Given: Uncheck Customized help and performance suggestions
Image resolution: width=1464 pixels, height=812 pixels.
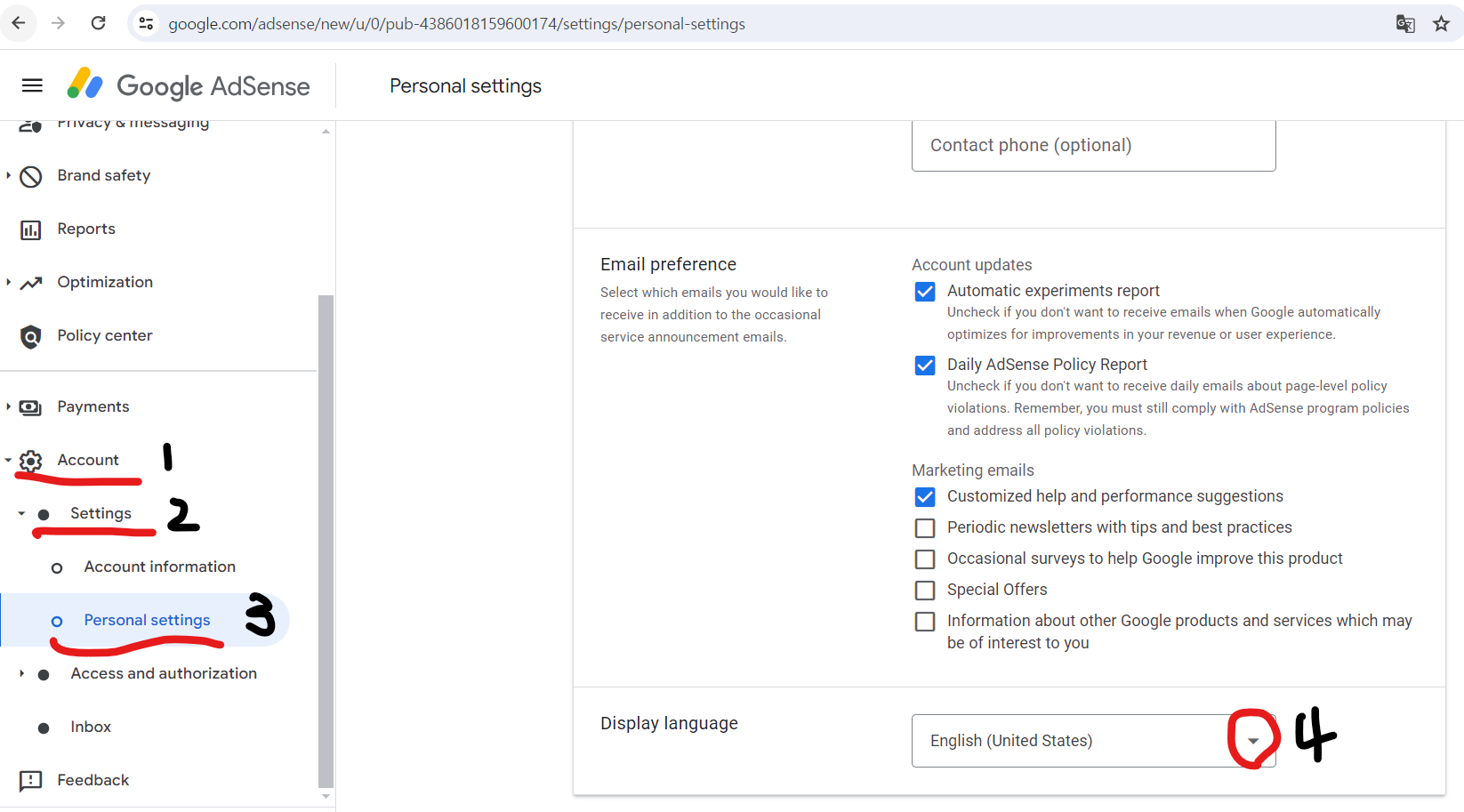Looking at the screenshot, I should (x=925, y=497).
